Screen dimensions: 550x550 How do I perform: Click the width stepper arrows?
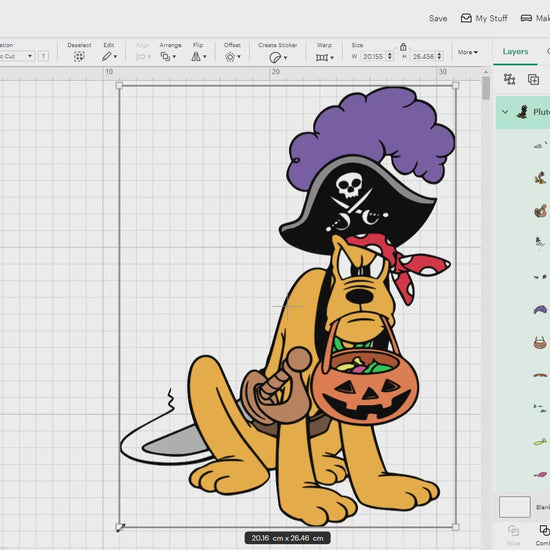(x=389, y=56)
